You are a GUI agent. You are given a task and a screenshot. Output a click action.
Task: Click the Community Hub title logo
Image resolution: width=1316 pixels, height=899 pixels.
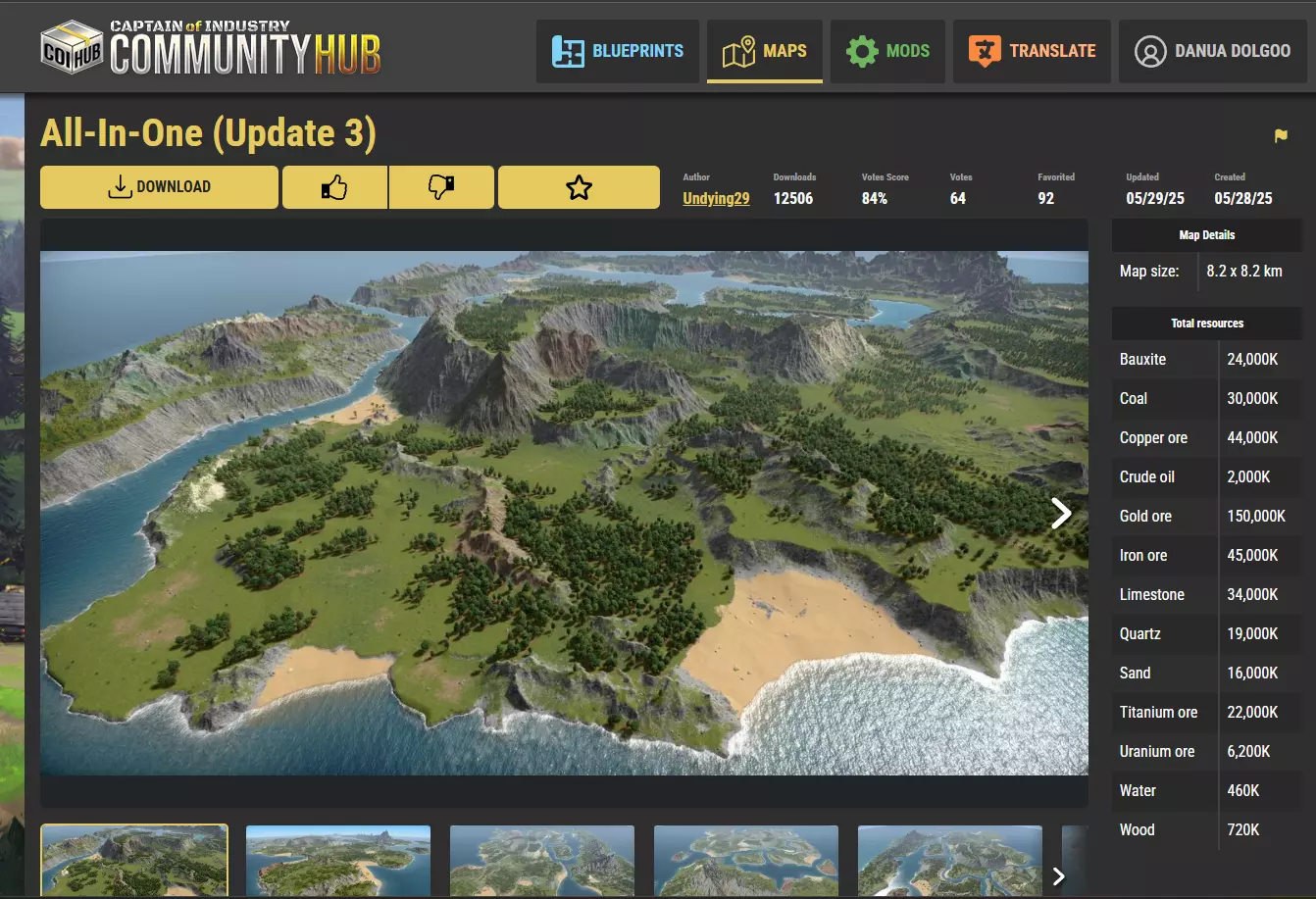click(245, 47)
